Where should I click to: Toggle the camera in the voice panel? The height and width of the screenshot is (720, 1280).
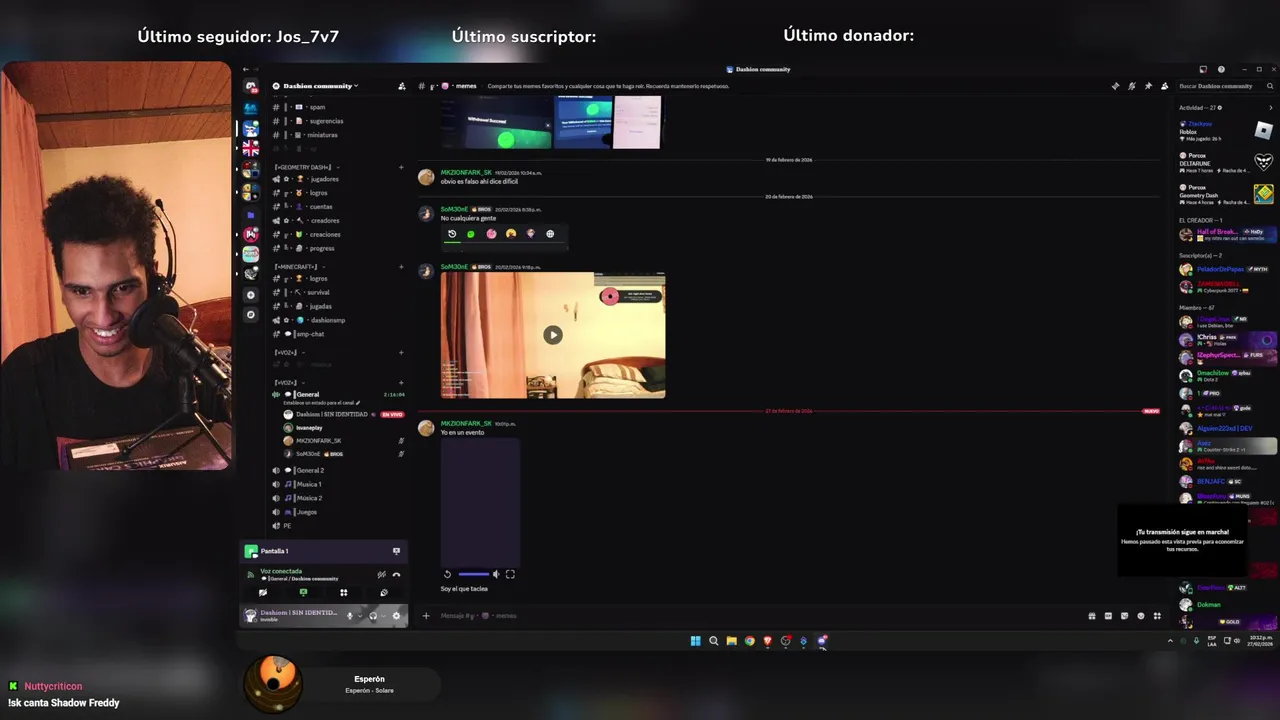click(x=263, y=592)
